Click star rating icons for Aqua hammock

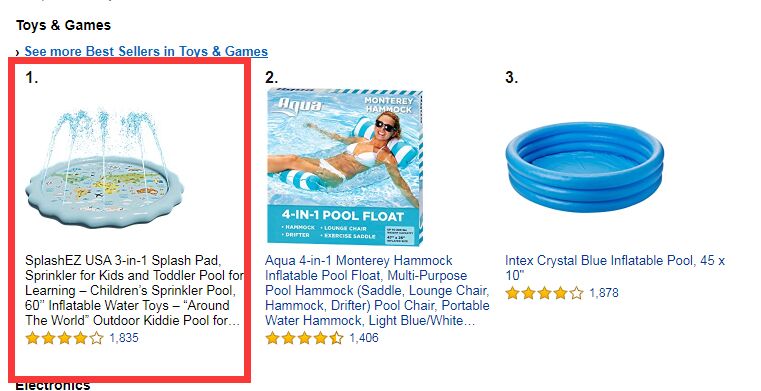pyautogui.click(x=304, y=338)
